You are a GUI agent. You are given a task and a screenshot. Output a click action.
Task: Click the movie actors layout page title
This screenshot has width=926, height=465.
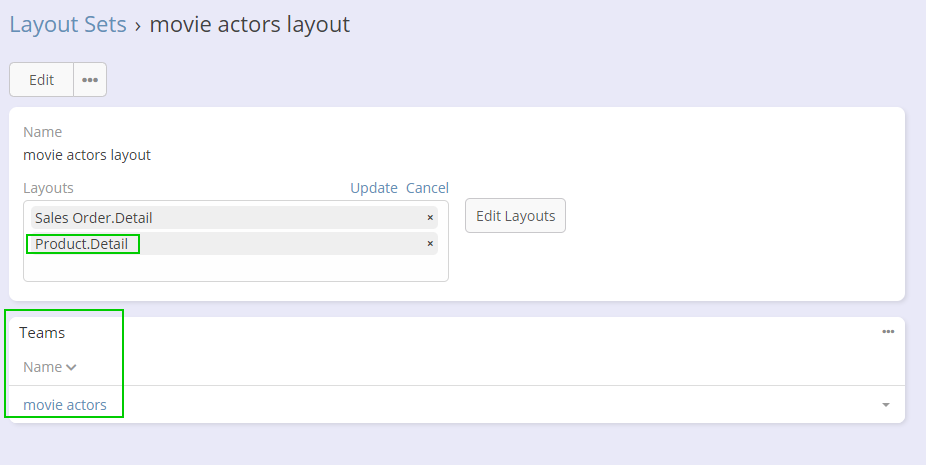click(250, 24)
